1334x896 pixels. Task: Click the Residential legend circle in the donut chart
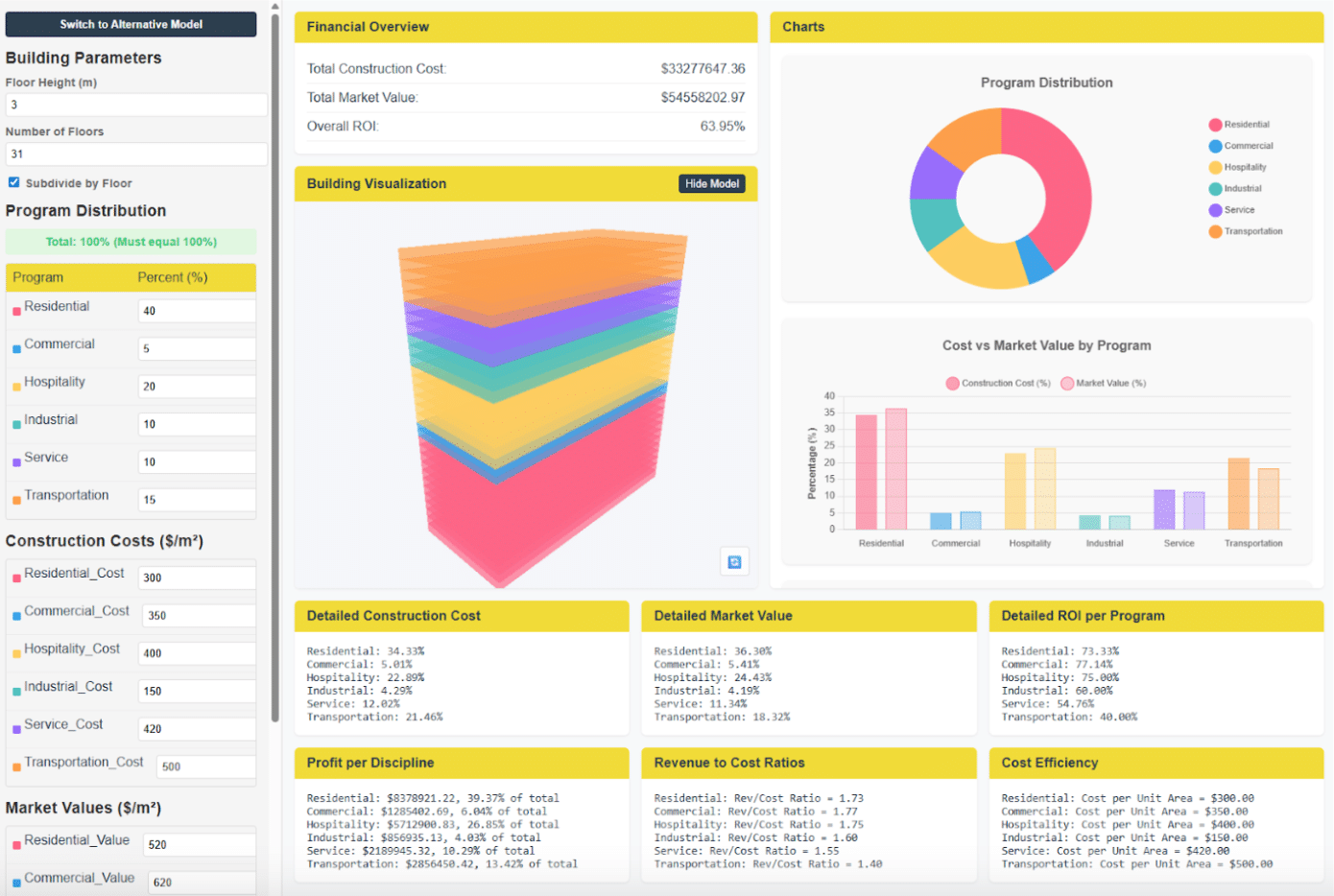point(1215,125)
